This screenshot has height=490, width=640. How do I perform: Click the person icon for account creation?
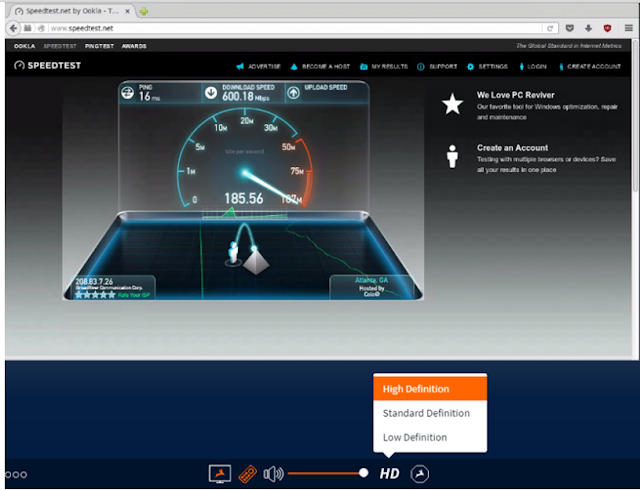pos(452,156)
